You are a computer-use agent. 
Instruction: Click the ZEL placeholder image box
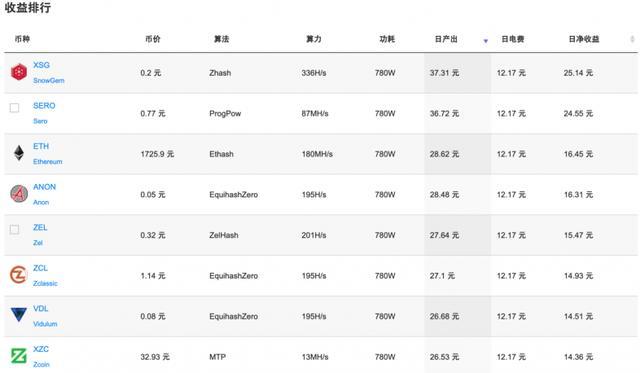[14, 229]
